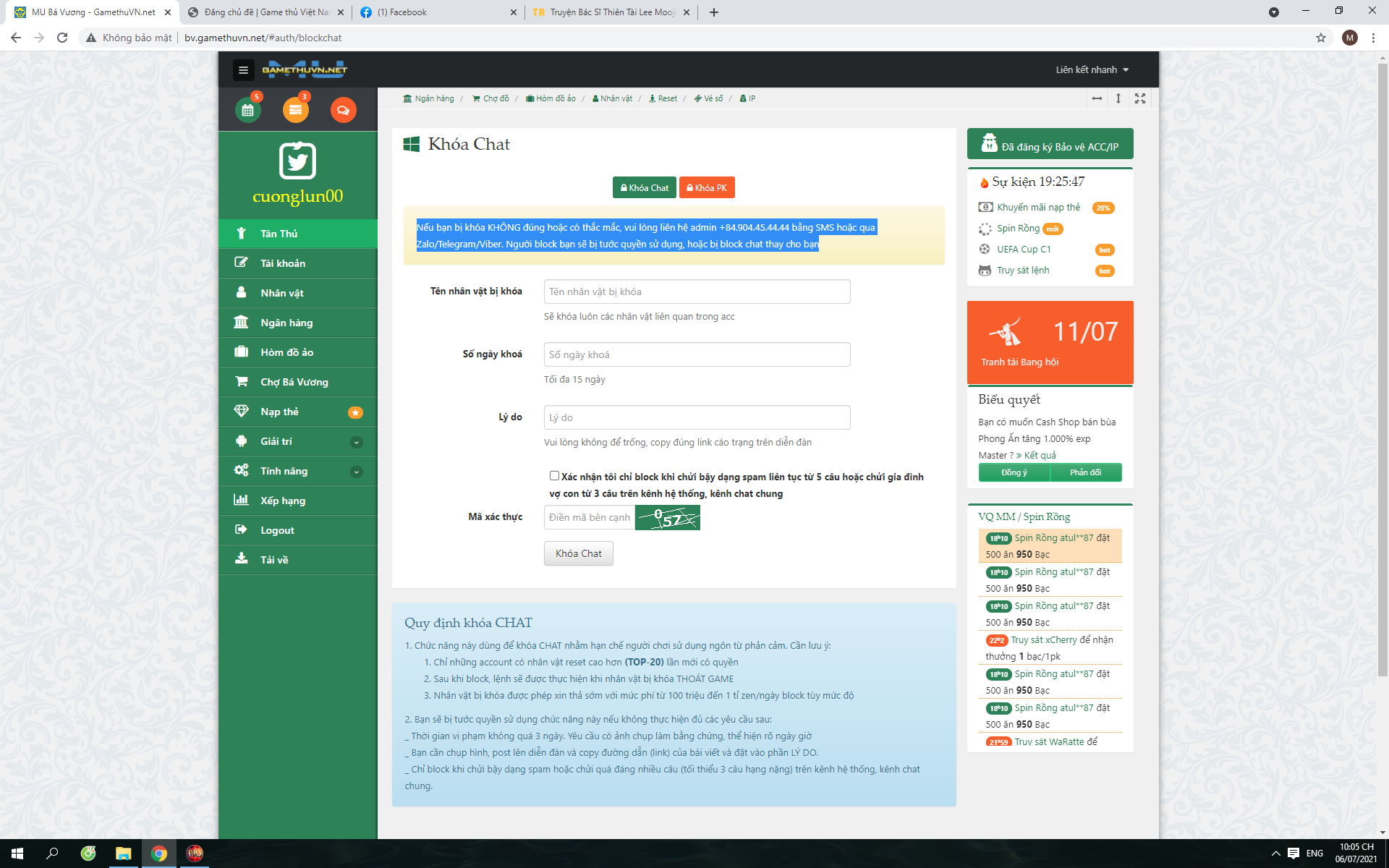
Task: Click the captcha verification image
Action: pyautogui.click(x=667, y=517)
